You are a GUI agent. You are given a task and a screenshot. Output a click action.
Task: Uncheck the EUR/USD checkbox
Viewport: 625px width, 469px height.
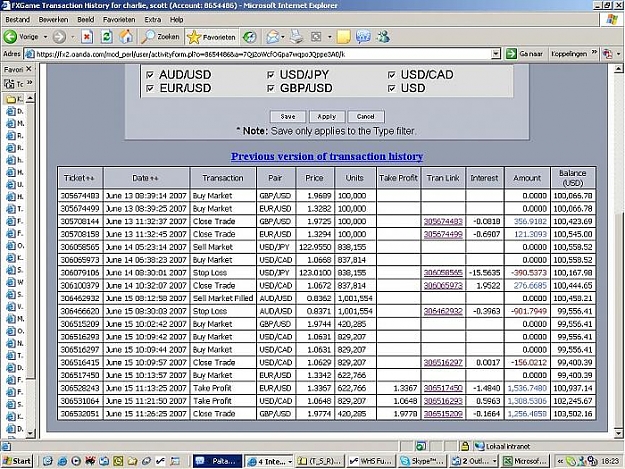click(x=150, y=88)
